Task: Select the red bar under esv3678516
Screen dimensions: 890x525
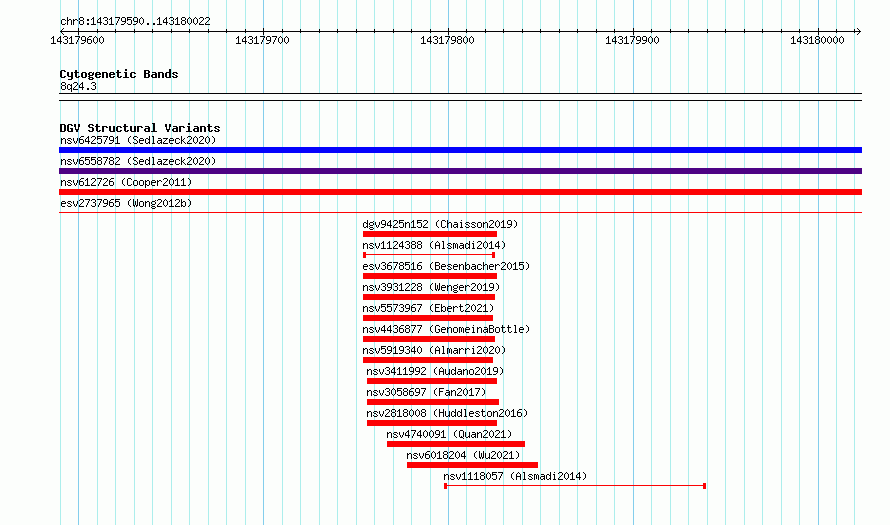Action: pyautogui.click(x=430, y=276)
